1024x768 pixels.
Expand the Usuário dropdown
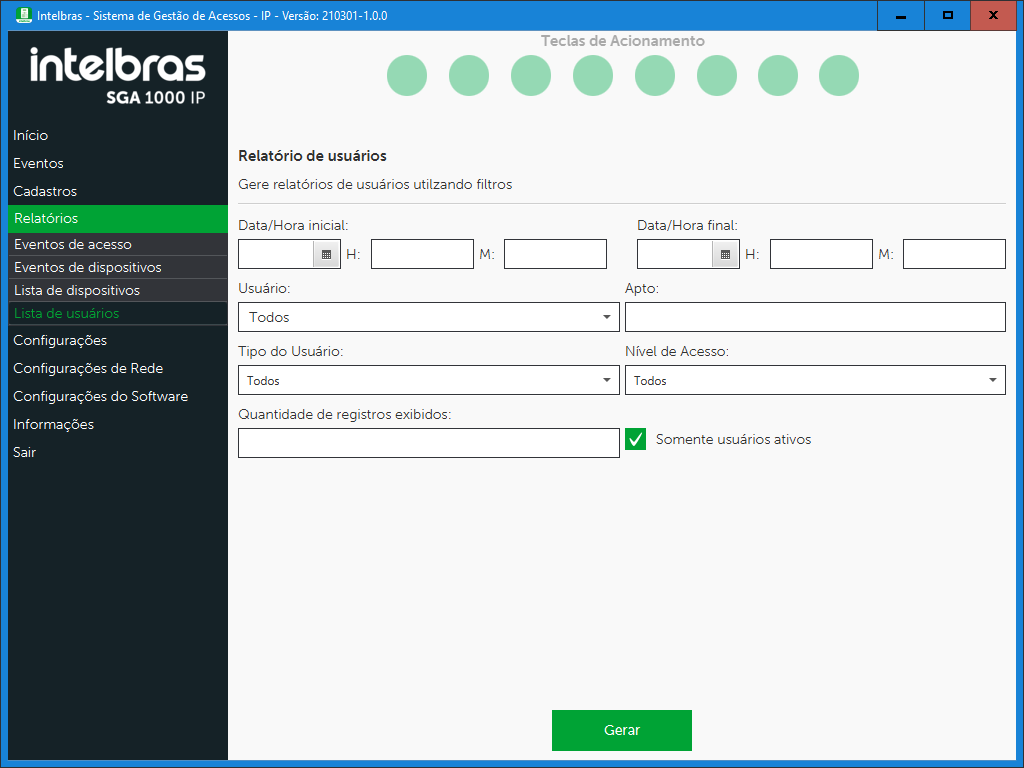(x=429, y=317)
